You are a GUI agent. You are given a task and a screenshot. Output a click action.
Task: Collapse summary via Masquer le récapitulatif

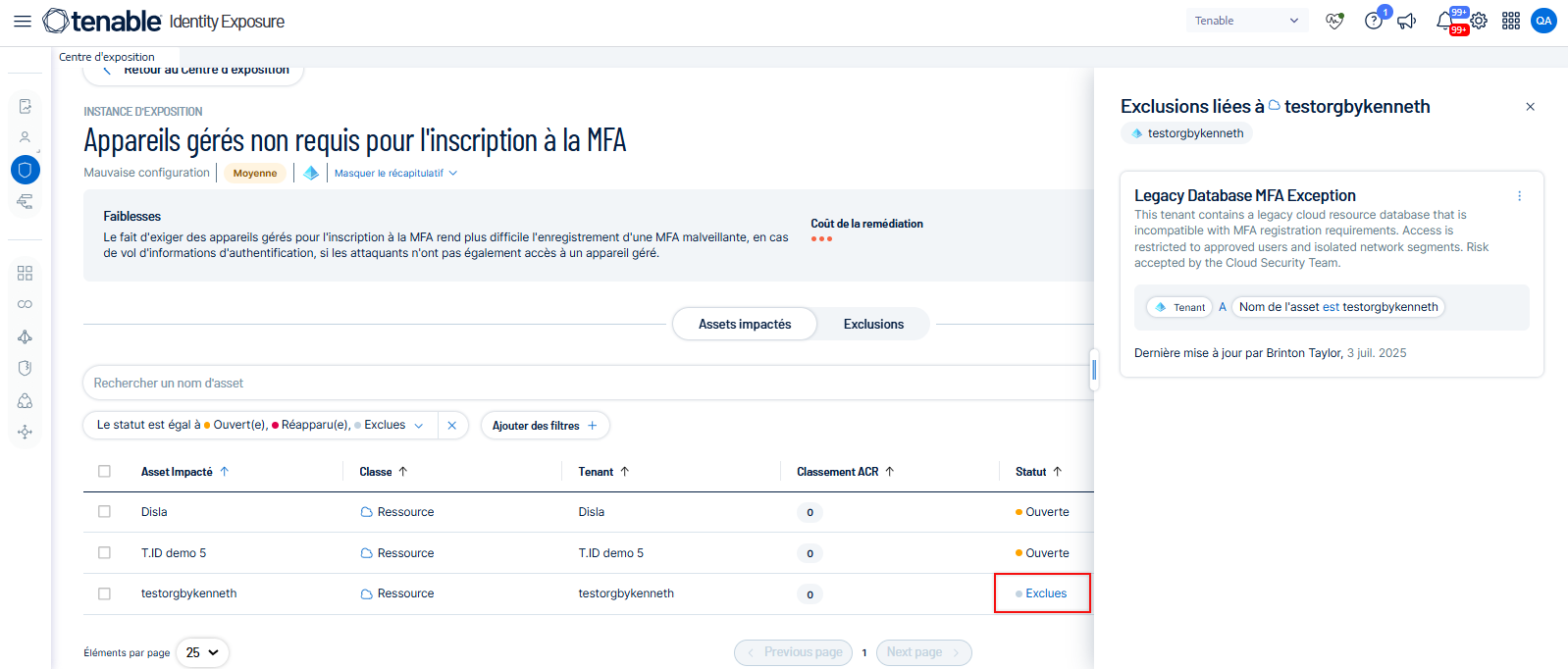[x=394, y=174]
